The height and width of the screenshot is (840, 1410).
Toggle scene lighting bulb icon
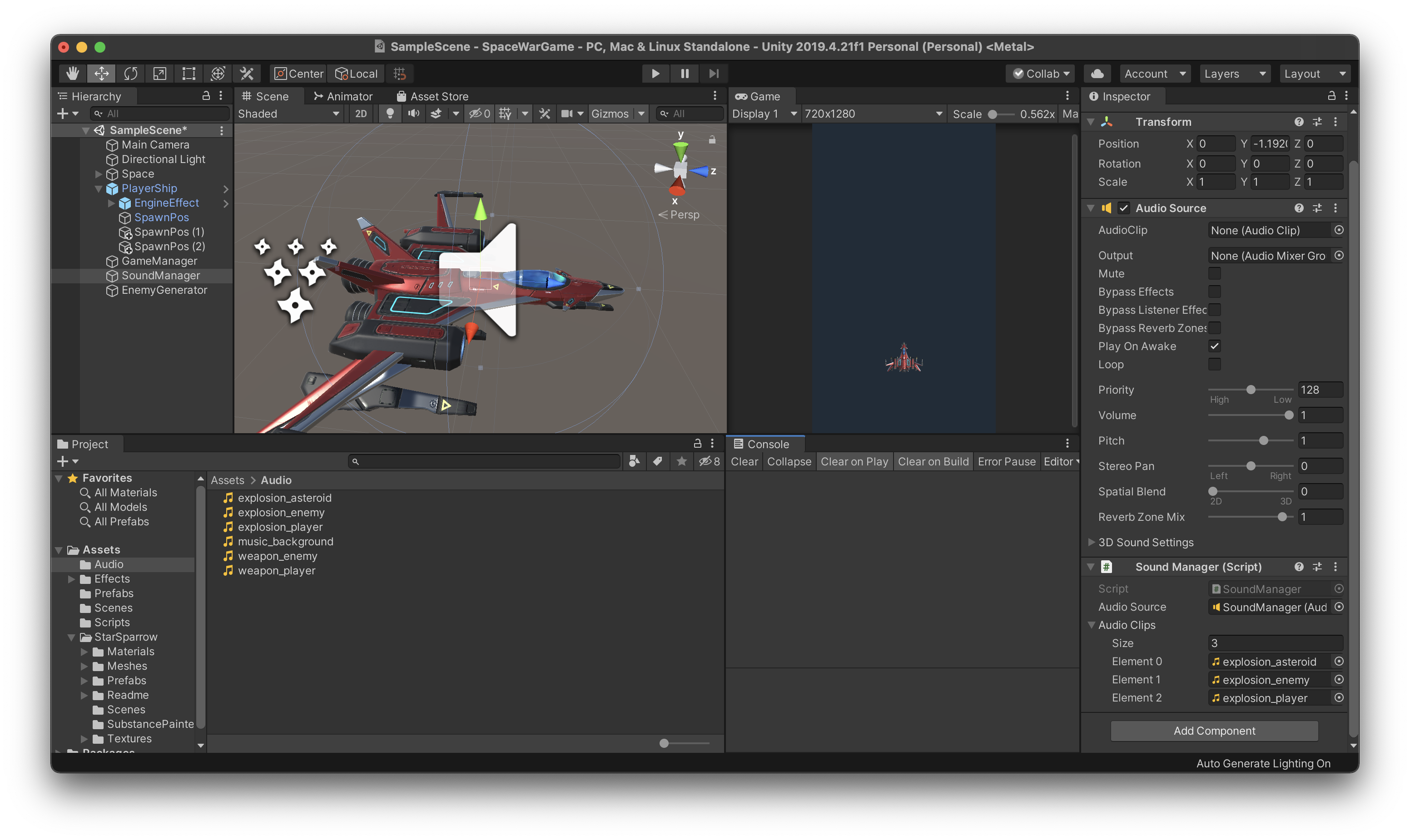(390, 114)
